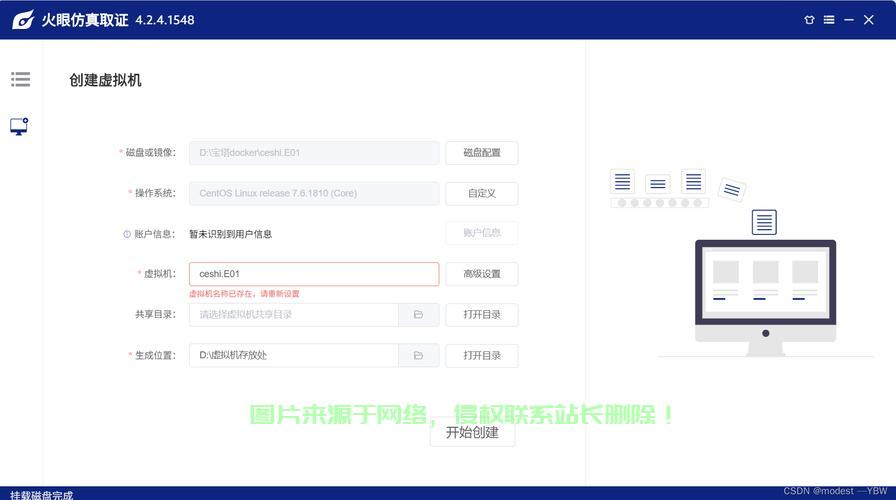Browse folder for generation location field
Image resolution: width=896 pixels, height=500 pixels.
[419, 355]
